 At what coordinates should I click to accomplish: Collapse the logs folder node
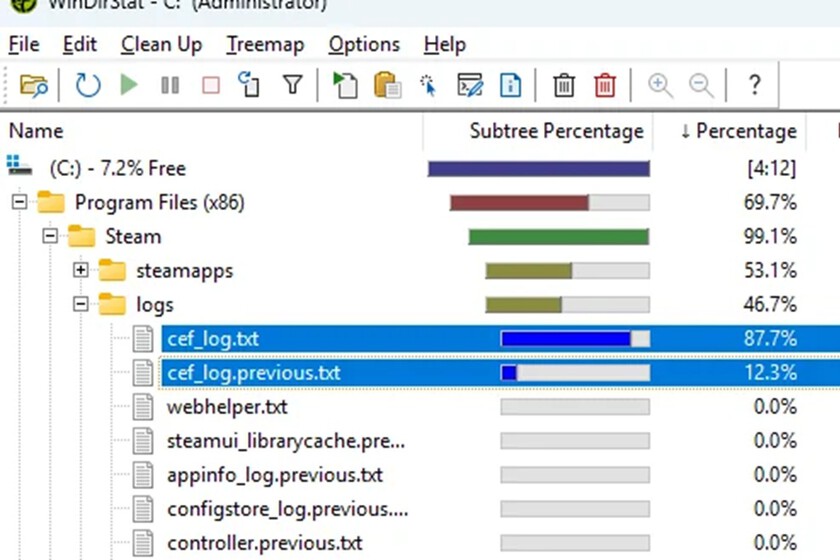[80, 304]
